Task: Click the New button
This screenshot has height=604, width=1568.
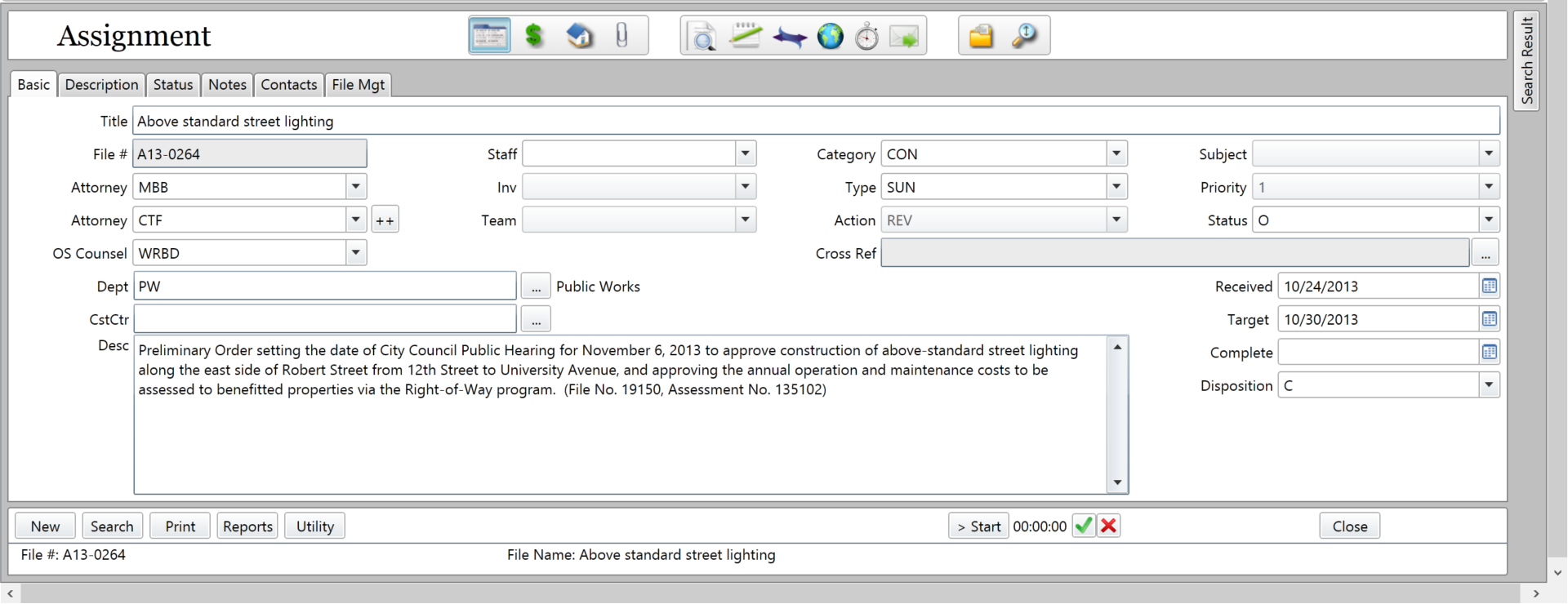Action: [45, 526]
